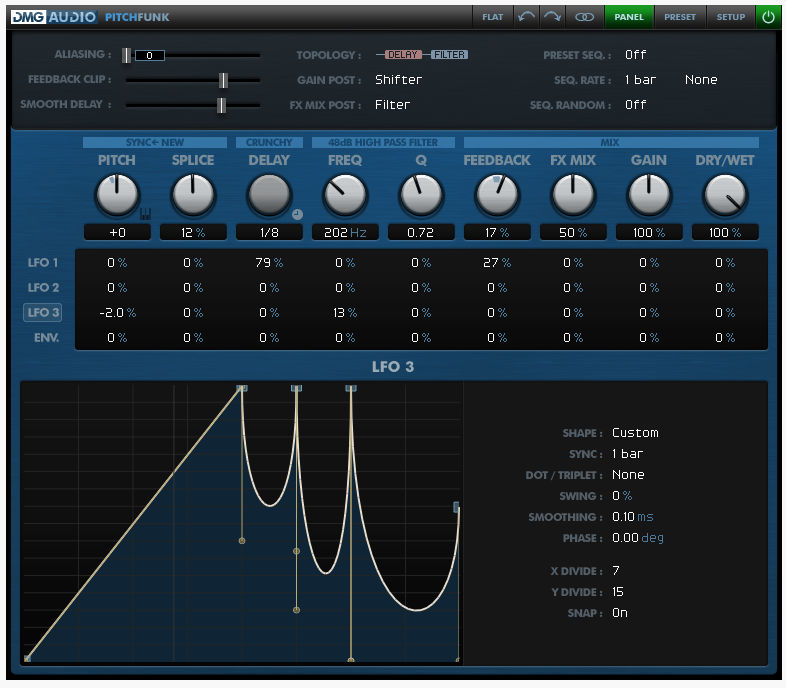The width and height of the screenshot is (786, 688).
Task: Toggle Preset Seq. Off value
Action: tap(636, 55)
